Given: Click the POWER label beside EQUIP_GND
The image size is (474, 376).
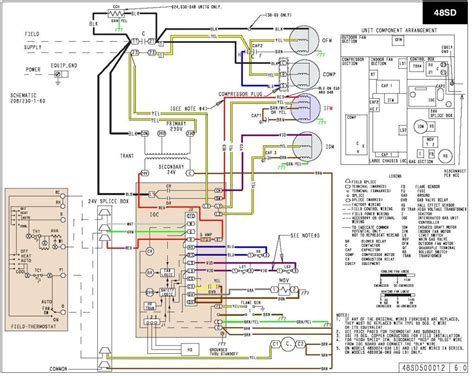Looking at the screenshot, I should point(33,70).
